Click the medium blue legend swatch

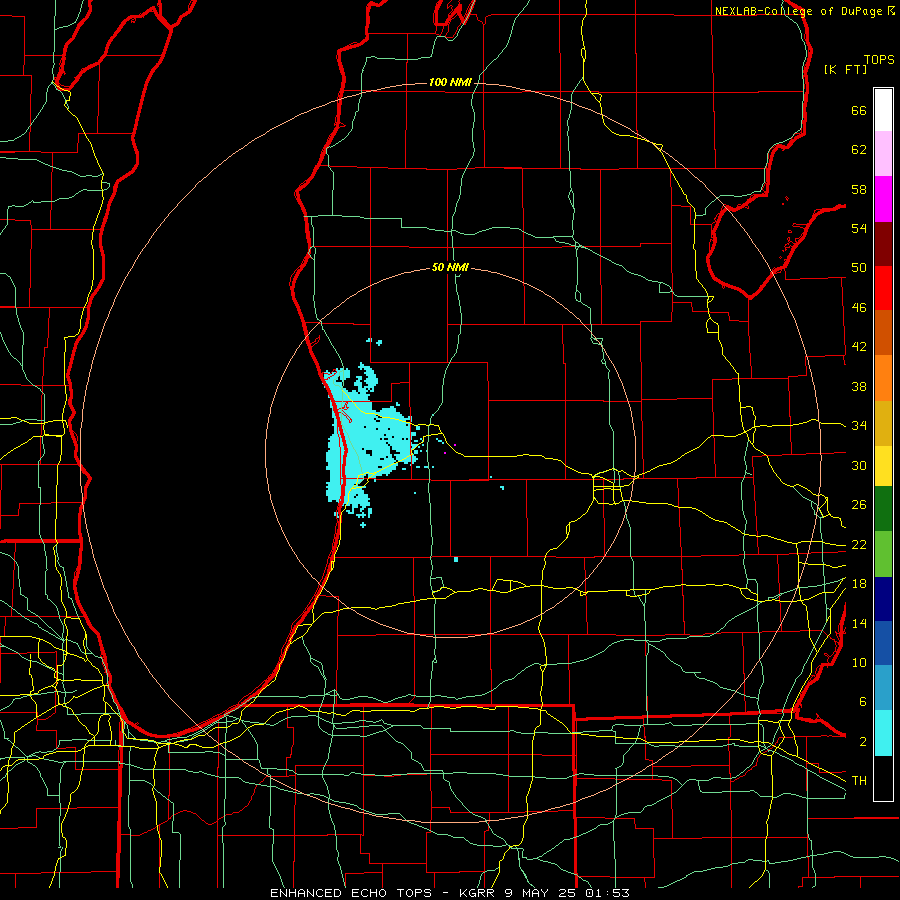click(x=883, y=643)
